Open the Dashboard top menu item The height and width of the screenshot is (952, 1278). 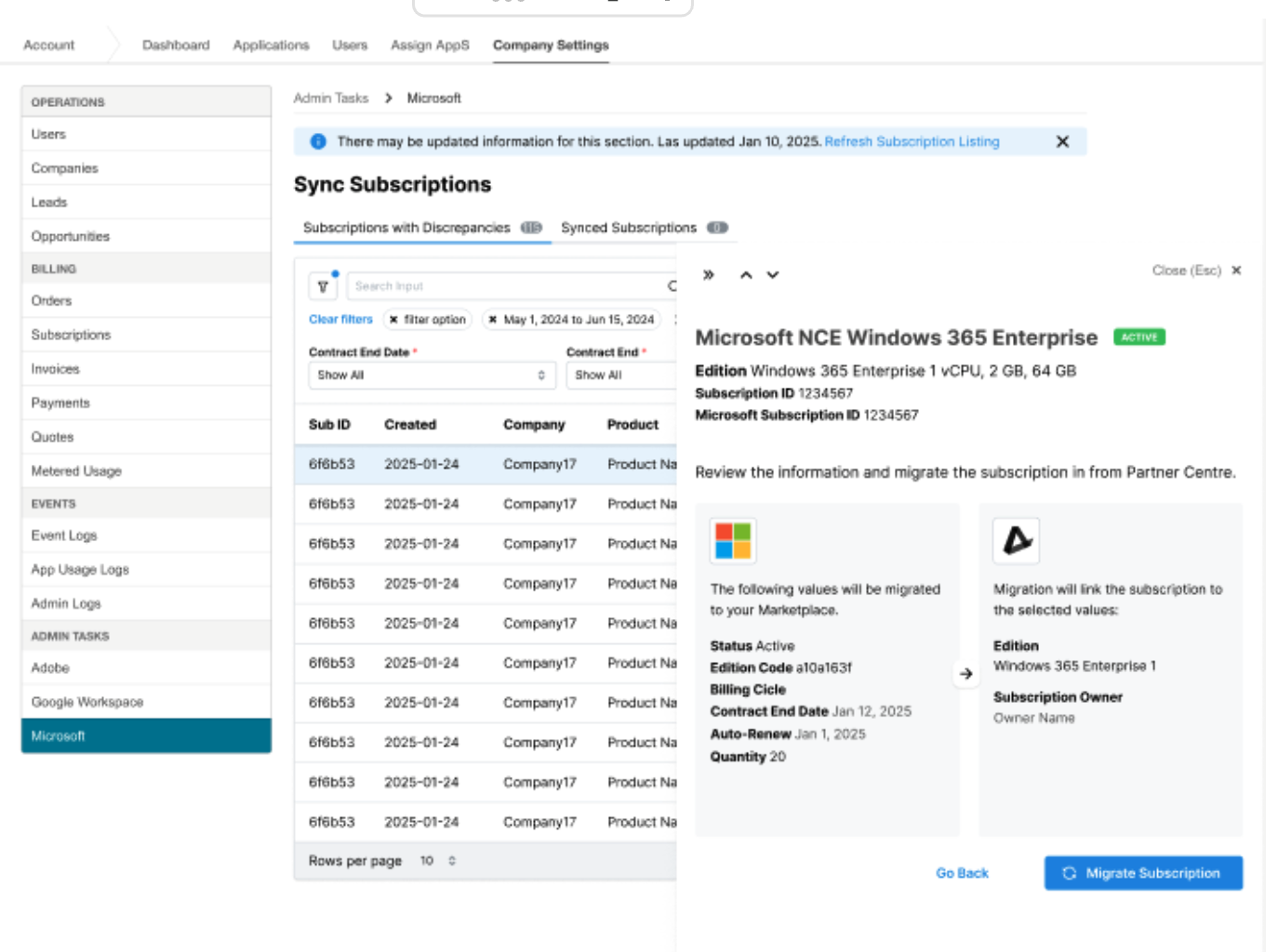(x=176, y=46)
